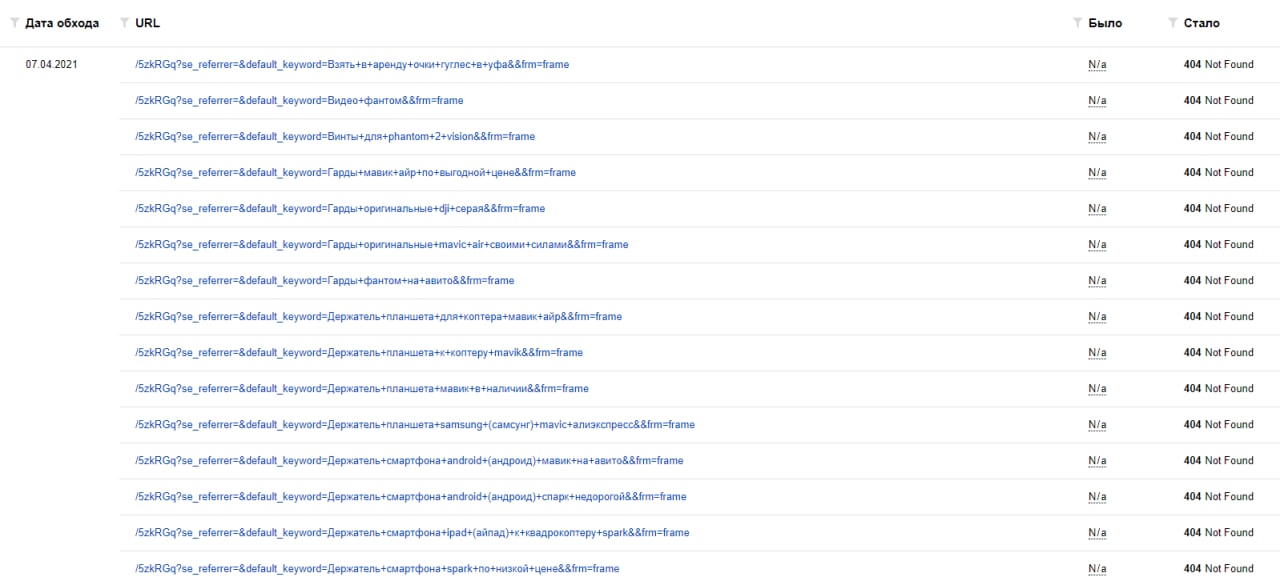The image size is (1280, 585).
Task: Click 404 Not Found in Винты+для+phantom row
Action: tap(1218, 136)
